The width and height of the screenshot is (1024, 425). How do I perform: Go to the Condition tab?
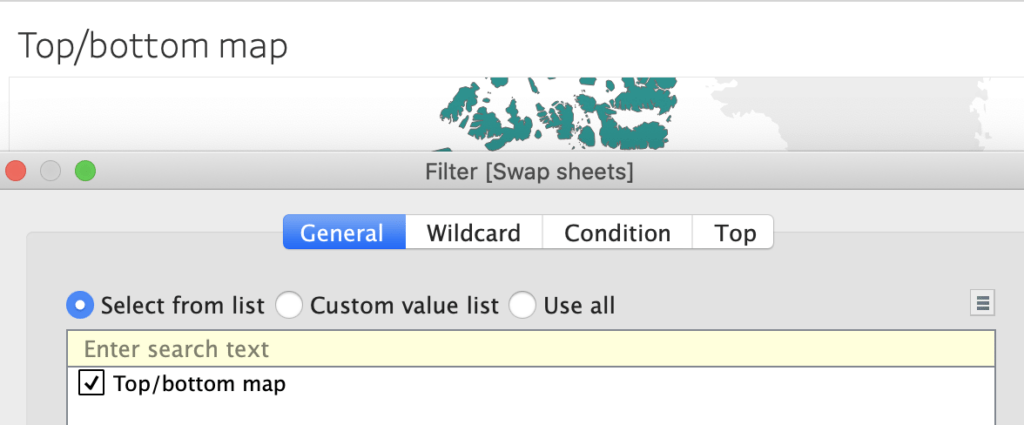[617, 233]
